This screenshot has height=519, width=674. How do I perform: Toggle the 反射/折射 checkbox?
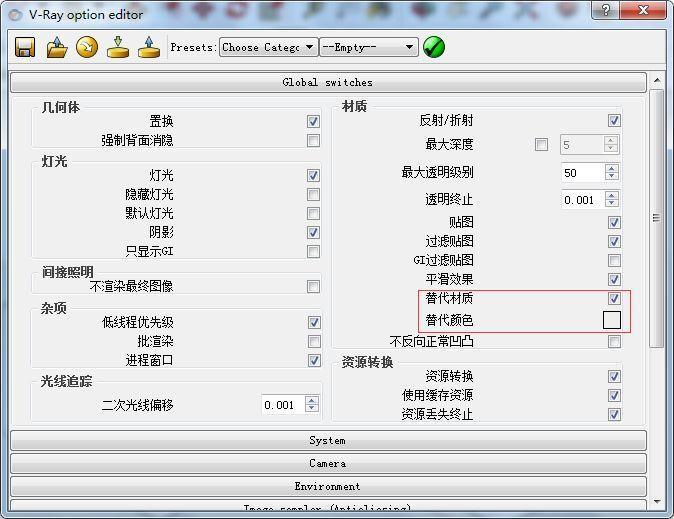click(614, 120)
